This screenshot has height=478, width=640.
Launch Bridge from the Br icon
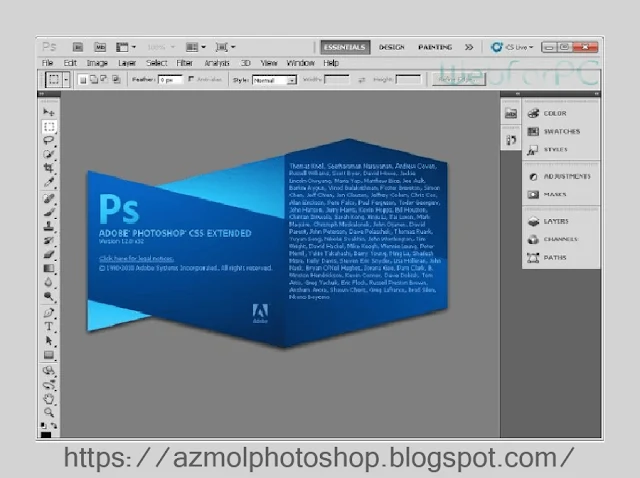pos(78,47)
